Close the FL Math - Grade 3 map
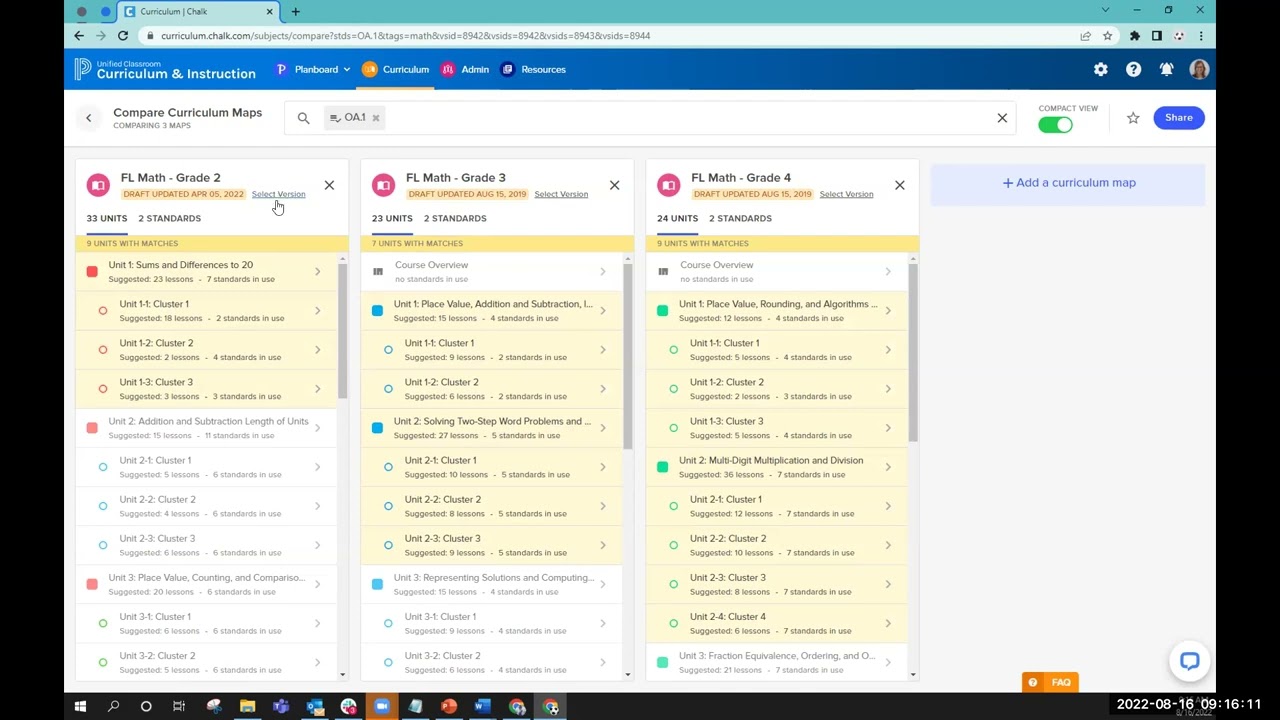 tap(614, 185)
